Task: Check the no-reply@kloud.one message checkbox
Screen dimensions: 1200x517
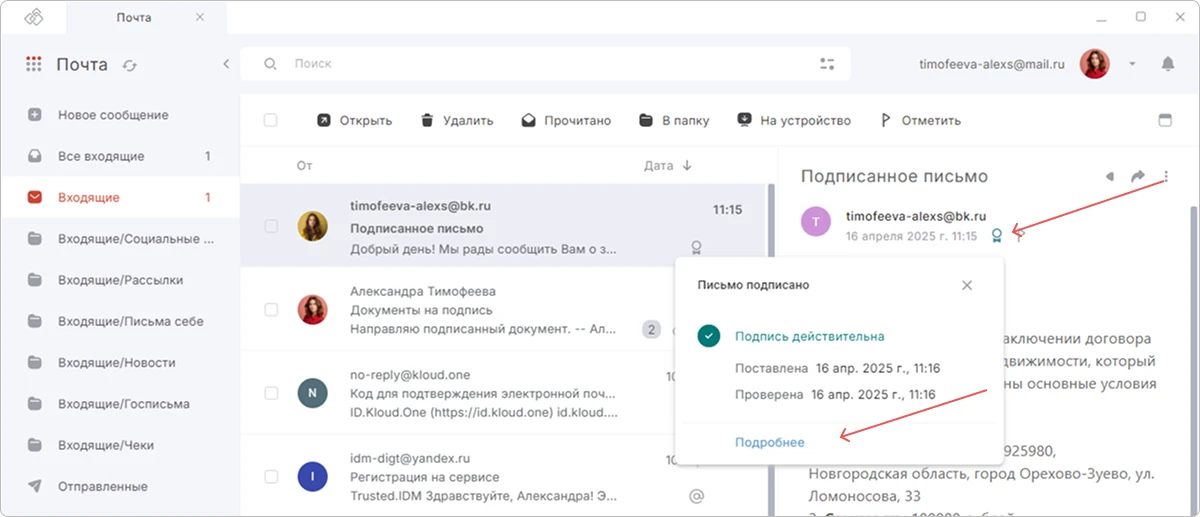Action: click(x=271, y=393)
